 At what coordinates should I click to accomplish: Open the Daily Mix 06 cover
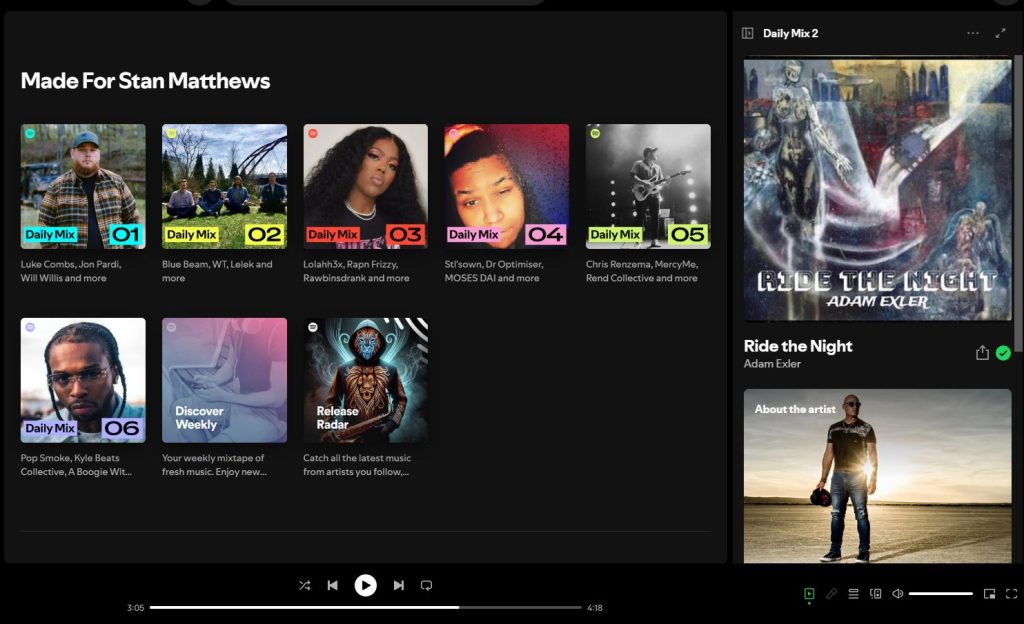[83, 380]
